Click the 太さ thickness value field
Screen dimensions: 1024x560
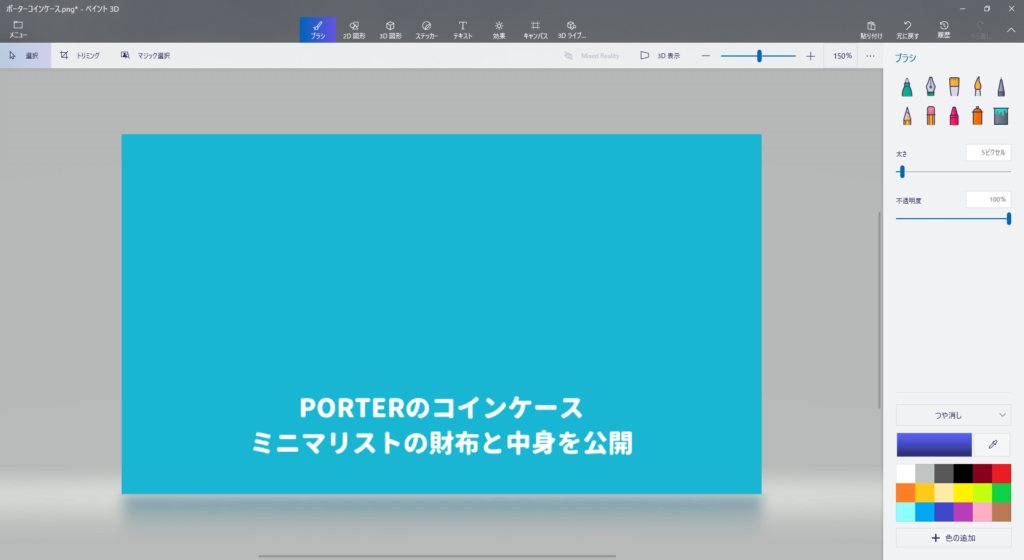coord(988,153)
